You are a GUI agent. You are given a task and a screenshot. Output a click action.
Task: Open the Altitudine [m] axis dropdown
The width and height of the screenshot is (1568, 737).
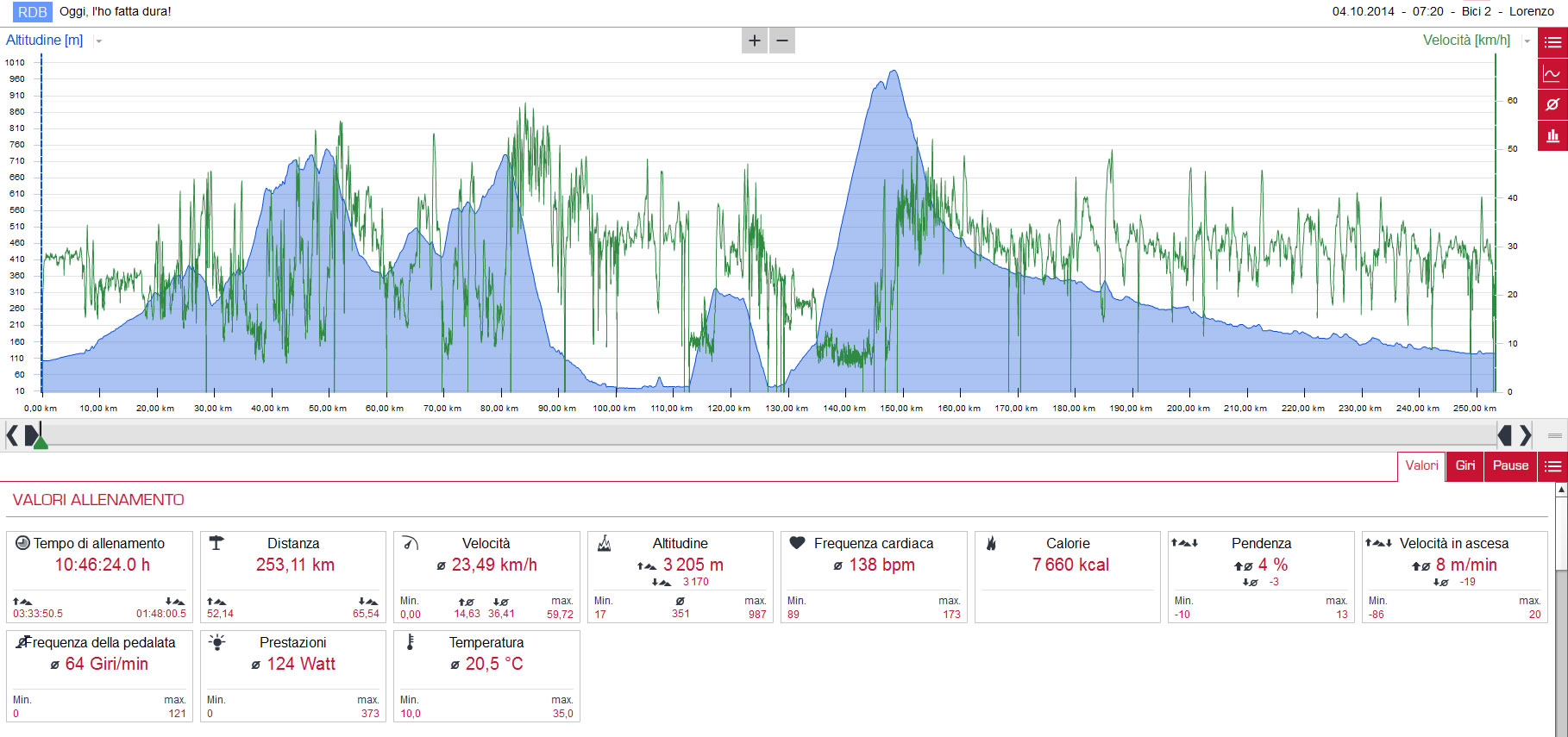99,41
